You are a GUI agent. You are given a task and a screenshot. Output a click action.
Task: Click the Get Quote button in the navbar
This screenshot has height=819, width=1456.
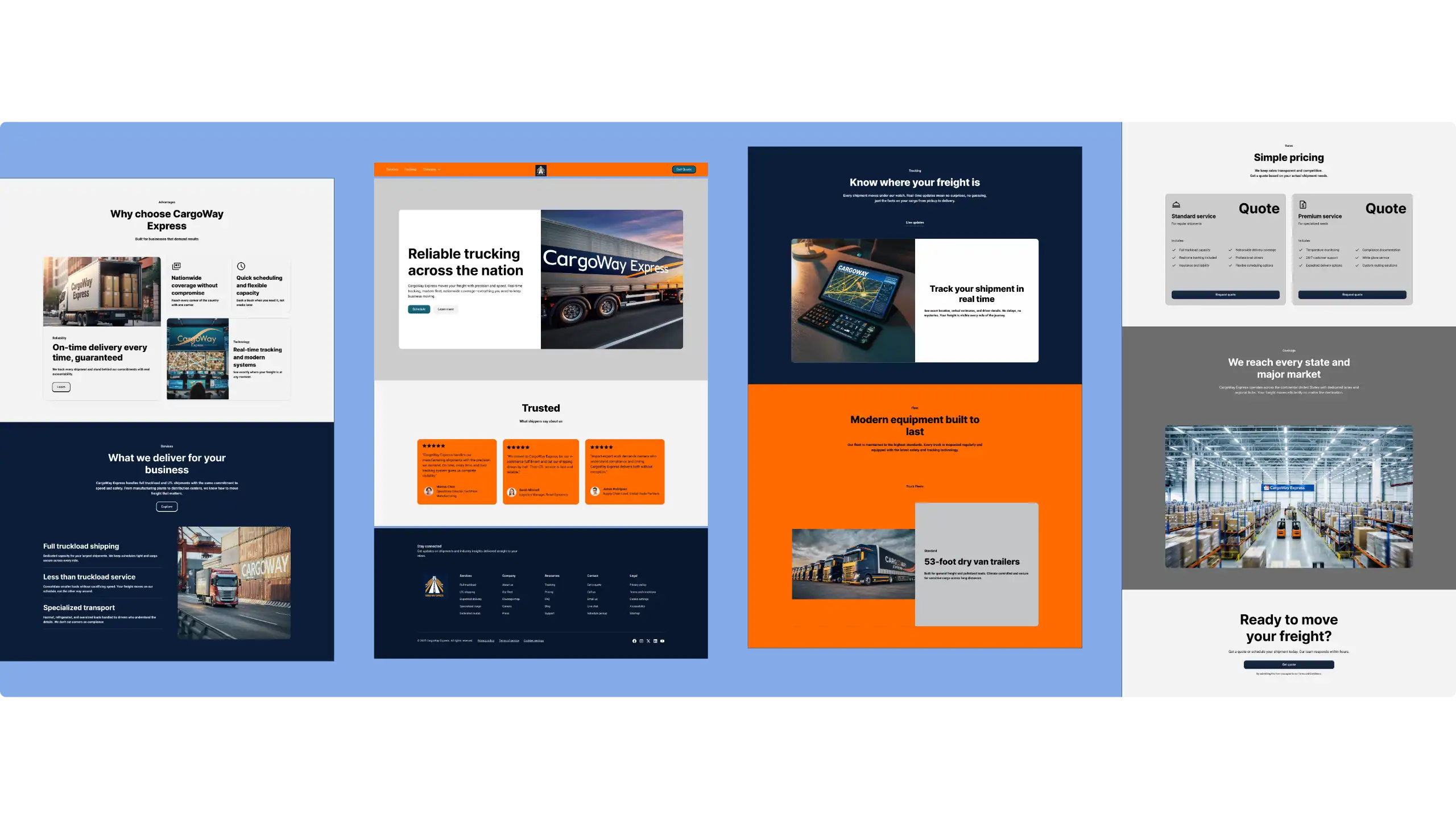pyautogui.click(x=684, y=169)
